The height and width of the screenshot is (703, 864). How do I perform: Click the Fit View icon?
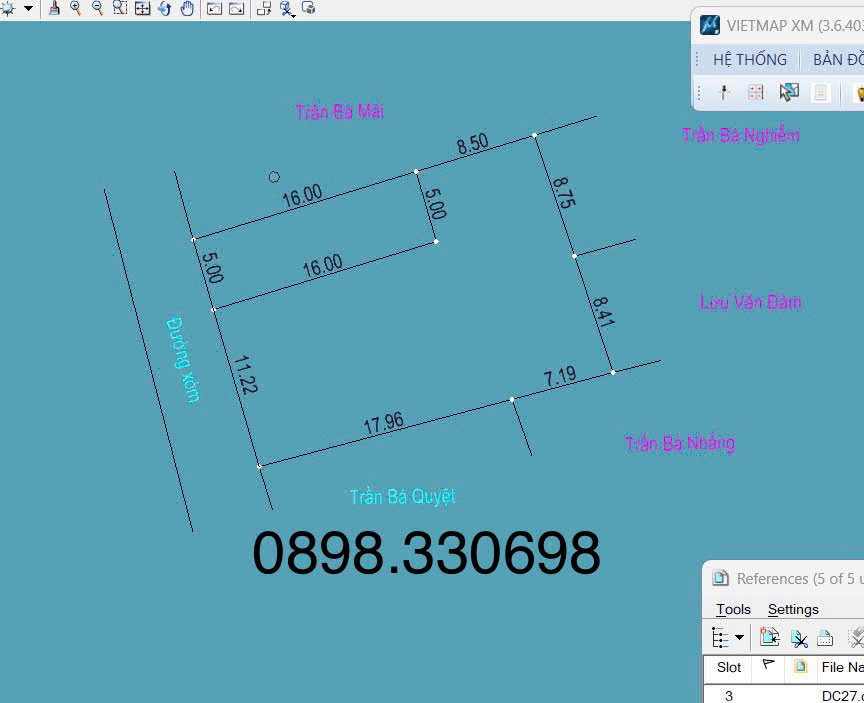point(142,8)
